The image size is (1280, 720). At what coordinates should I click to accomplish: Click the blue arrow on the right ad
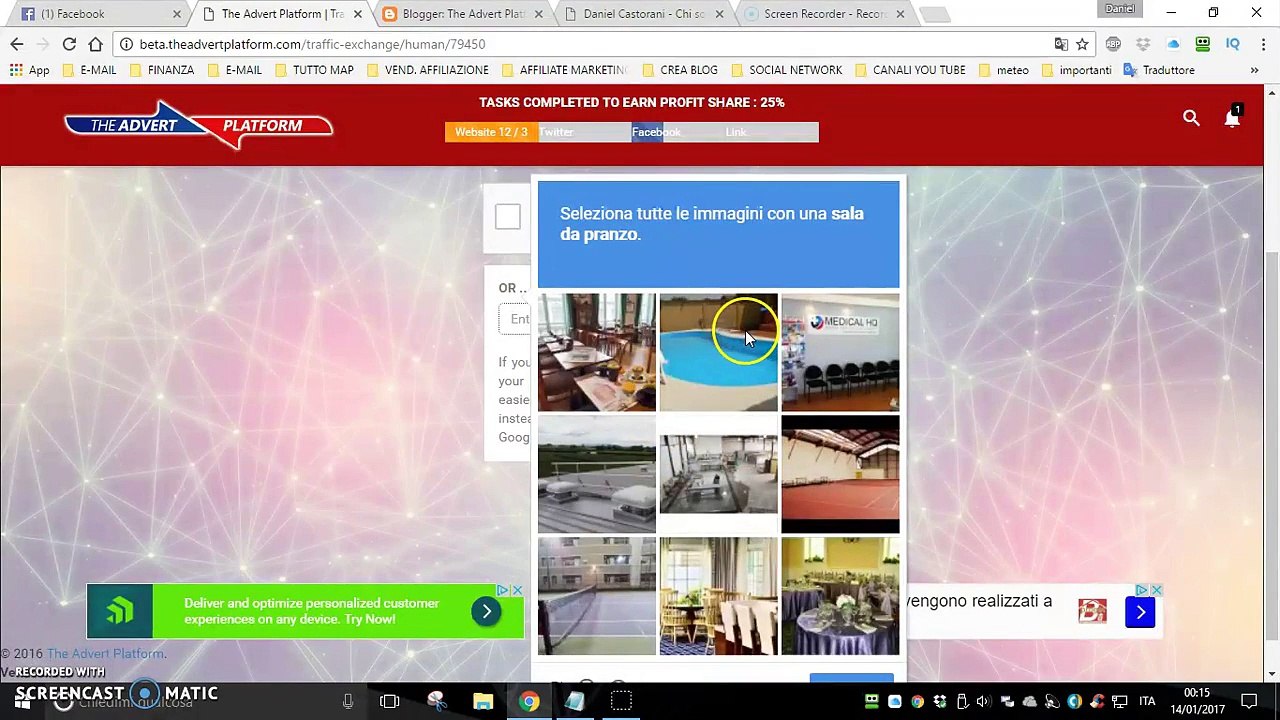(1140, 612)
